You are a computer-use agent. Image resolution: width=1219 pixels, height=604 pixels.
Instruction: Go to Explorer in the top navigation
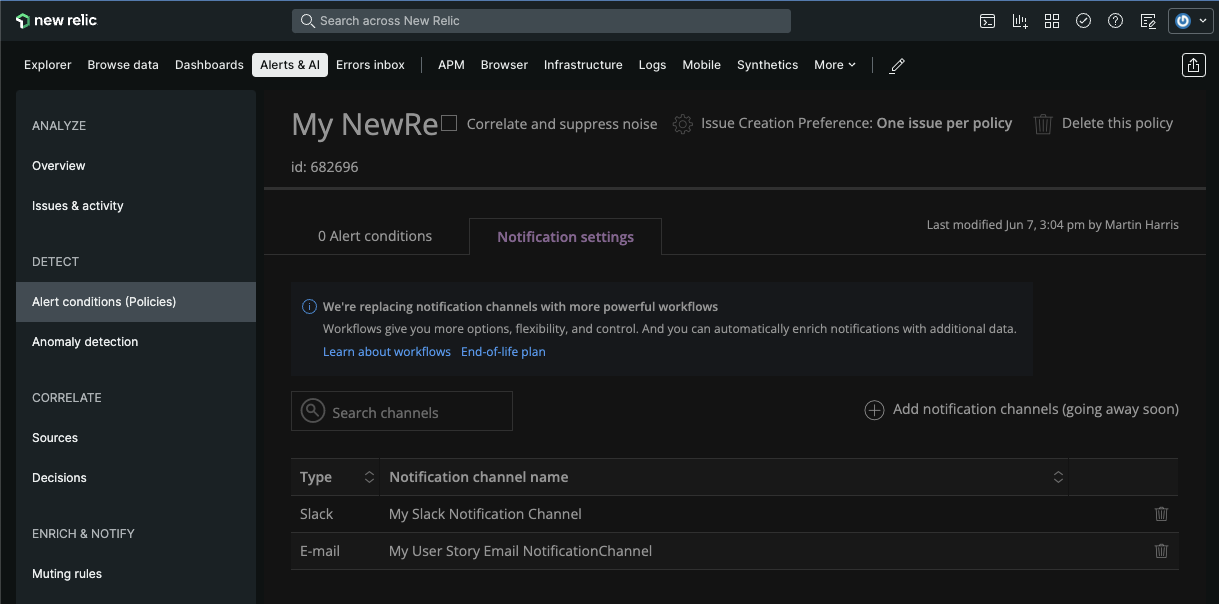point(48,65)
